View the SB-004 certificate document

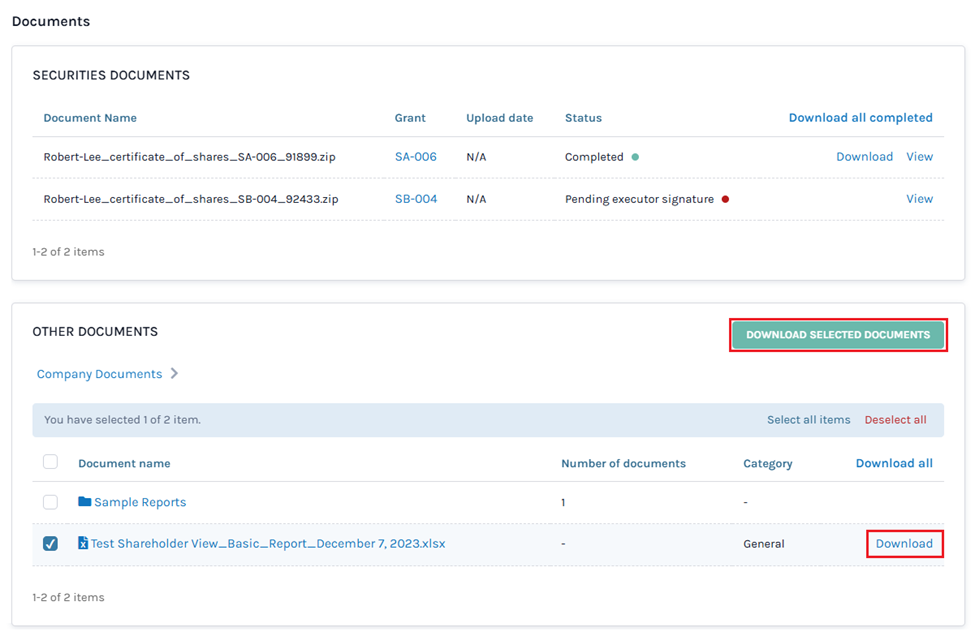tap(918, 199)
